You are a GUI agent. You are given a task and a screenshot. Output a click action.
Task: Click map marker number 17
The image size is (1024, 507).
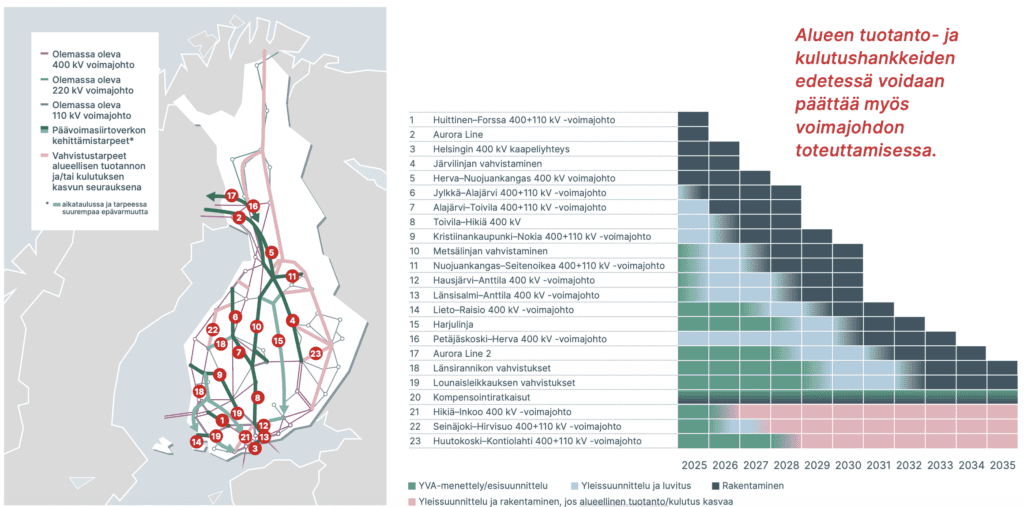click(231, 195)
